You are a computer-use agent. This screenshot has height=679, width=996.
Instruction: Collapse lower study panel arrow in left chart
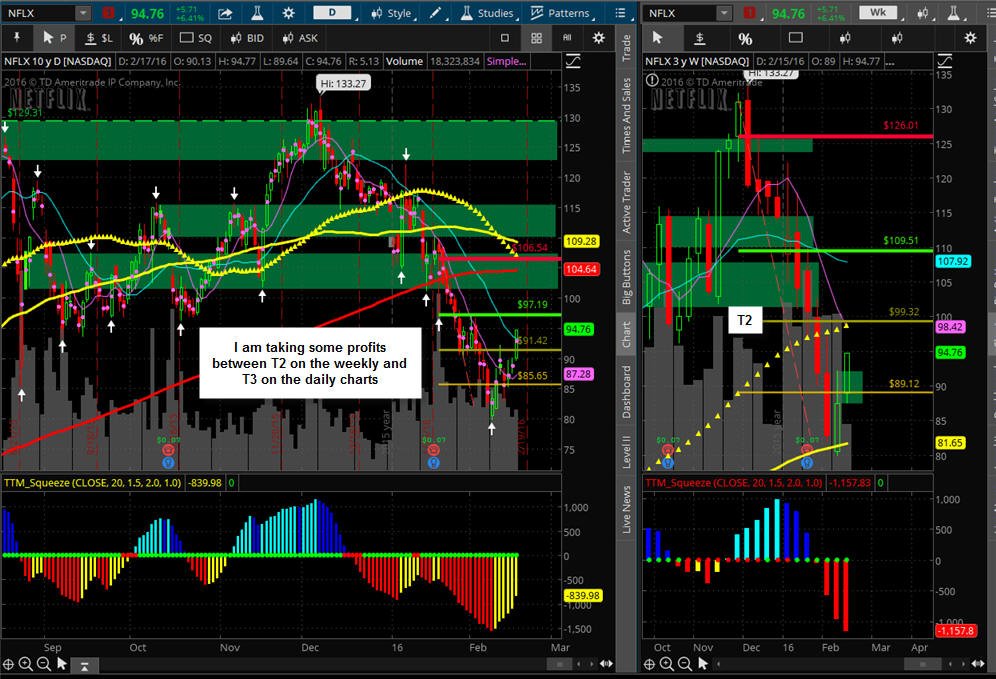pyautogui.click(x=84, y=666)
